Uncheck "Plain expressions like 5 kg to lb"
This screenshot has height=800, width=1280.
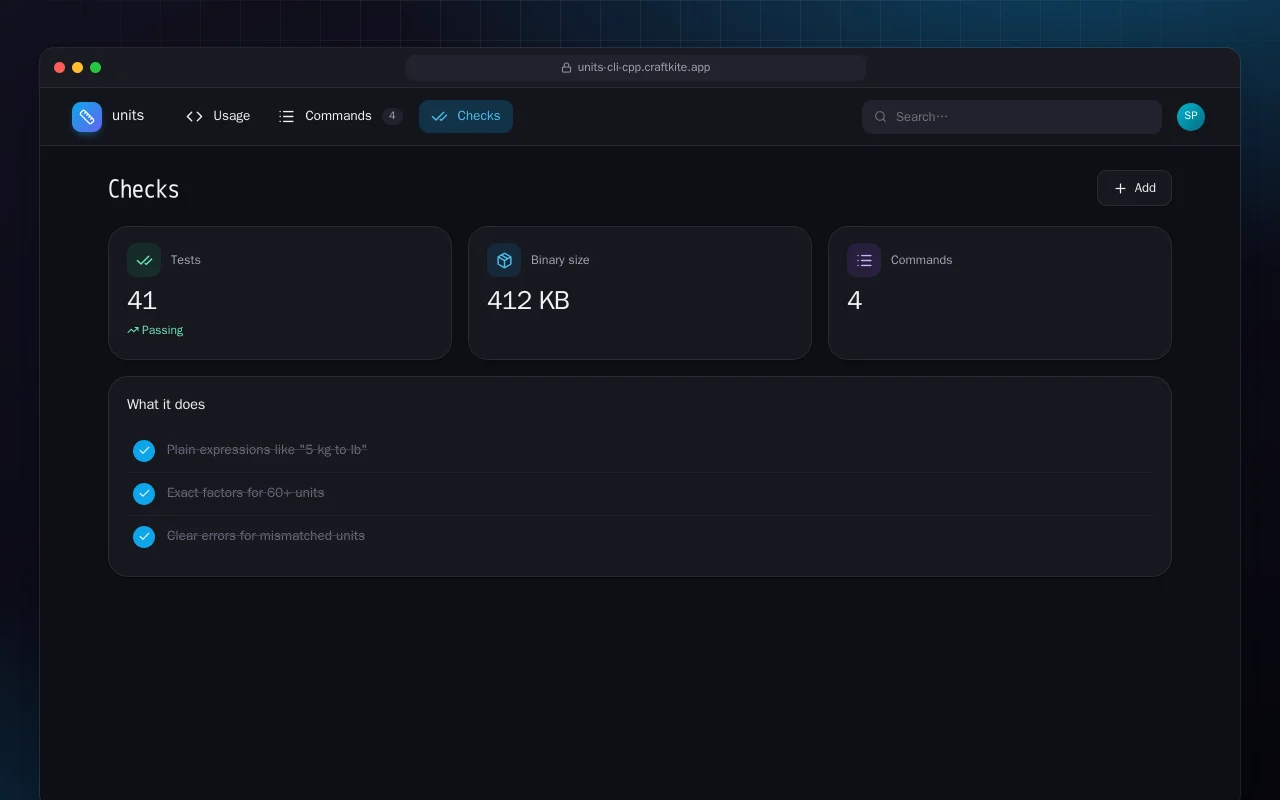pyautogui.click(x=144, y=451)
